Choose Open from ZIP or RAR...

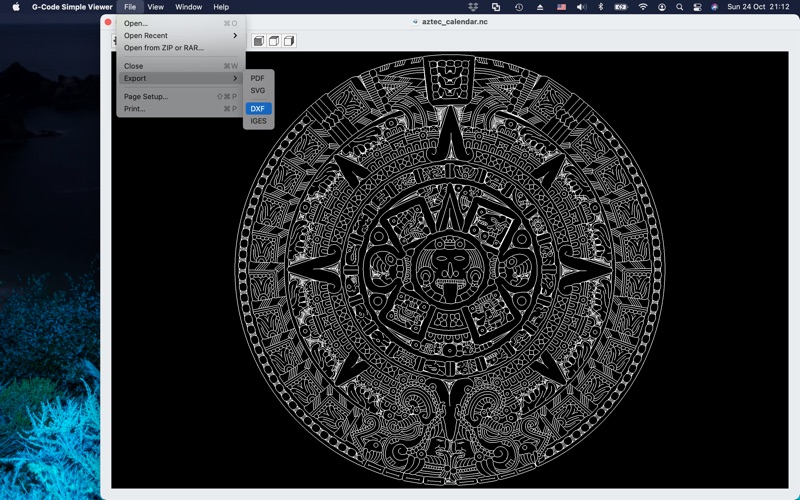pyautogui.click(x=181, y=48)
